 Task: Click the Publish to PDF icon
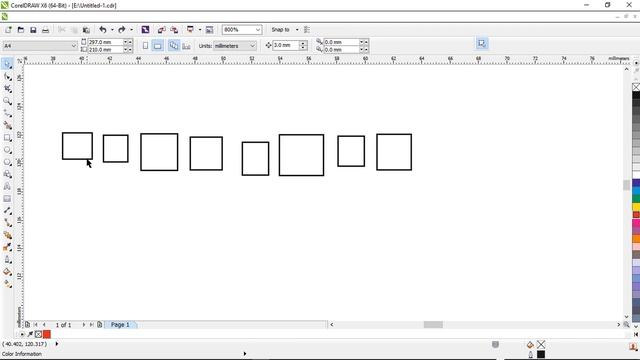190,29
